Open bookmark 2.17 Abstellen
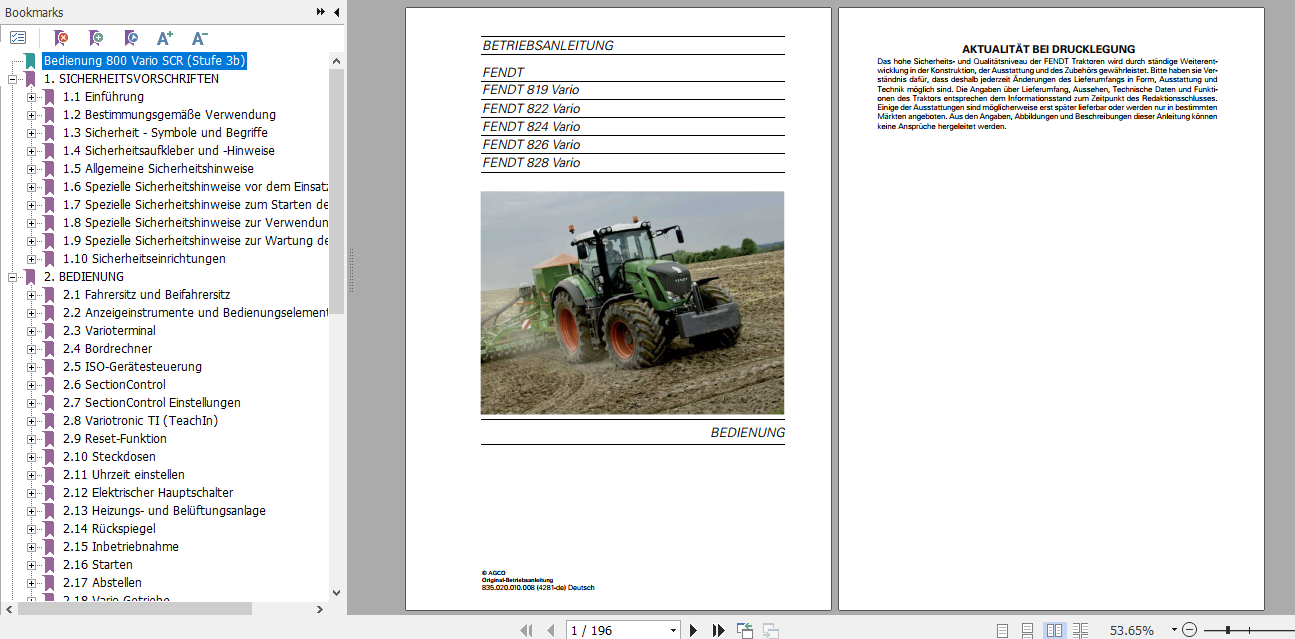 [102, 583]
